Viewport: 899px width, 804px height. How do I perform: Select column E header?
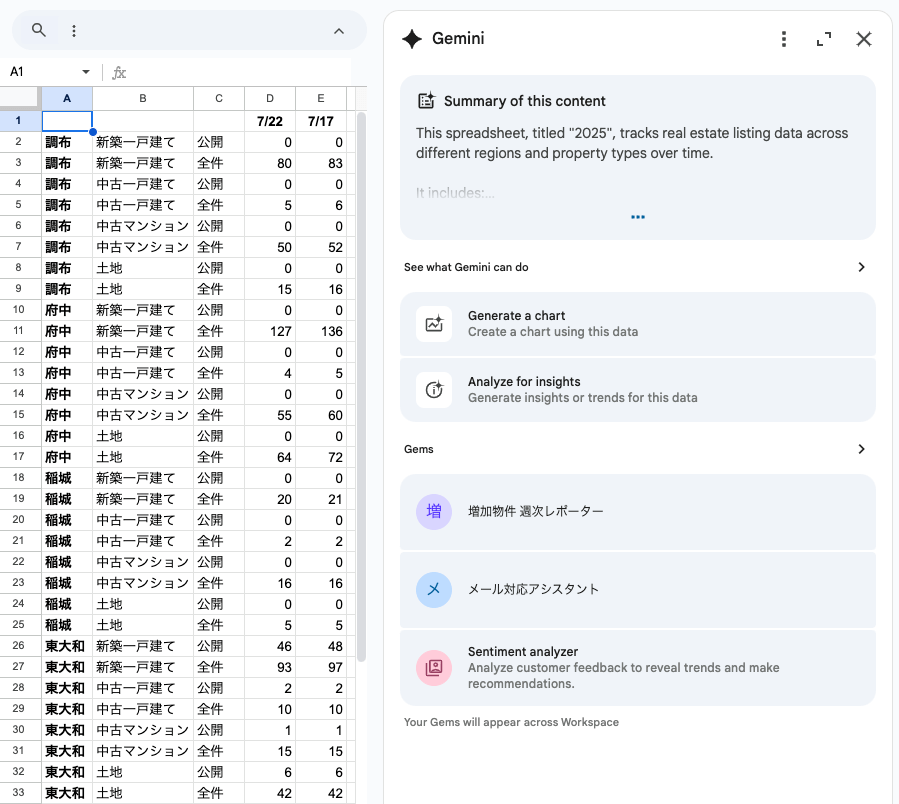[x=321, y=99]
